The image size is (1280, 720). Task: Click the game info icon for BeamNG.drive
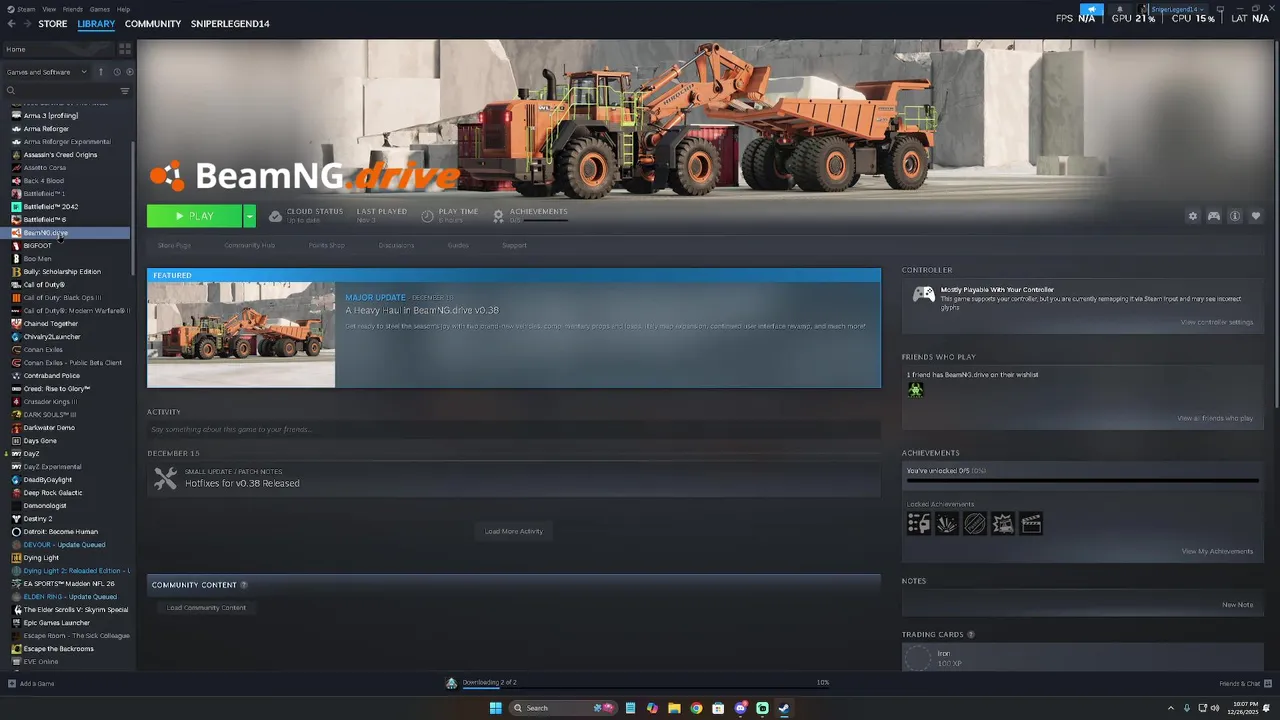click(1235, 216)
